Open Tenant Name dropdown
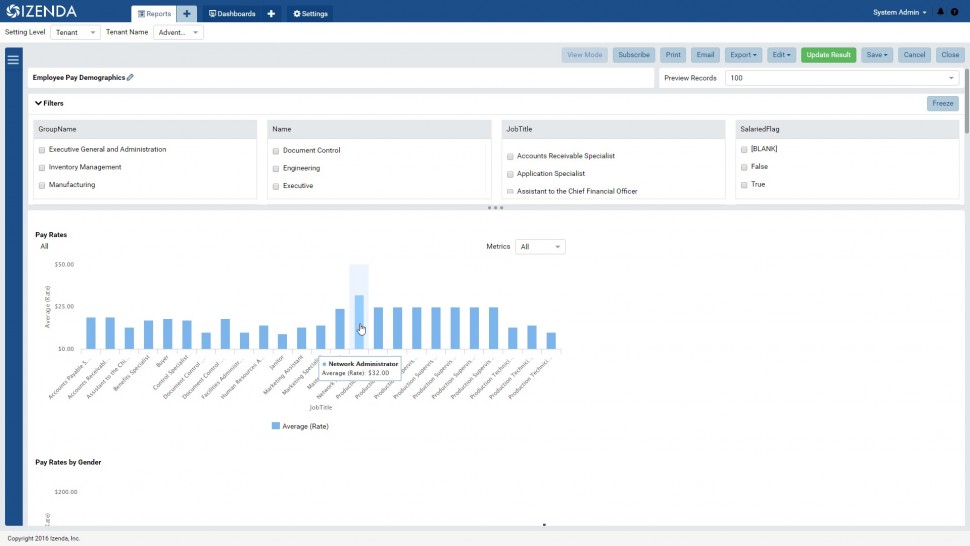Viewport: 970px width, 546px height. [x=178, y=32]
